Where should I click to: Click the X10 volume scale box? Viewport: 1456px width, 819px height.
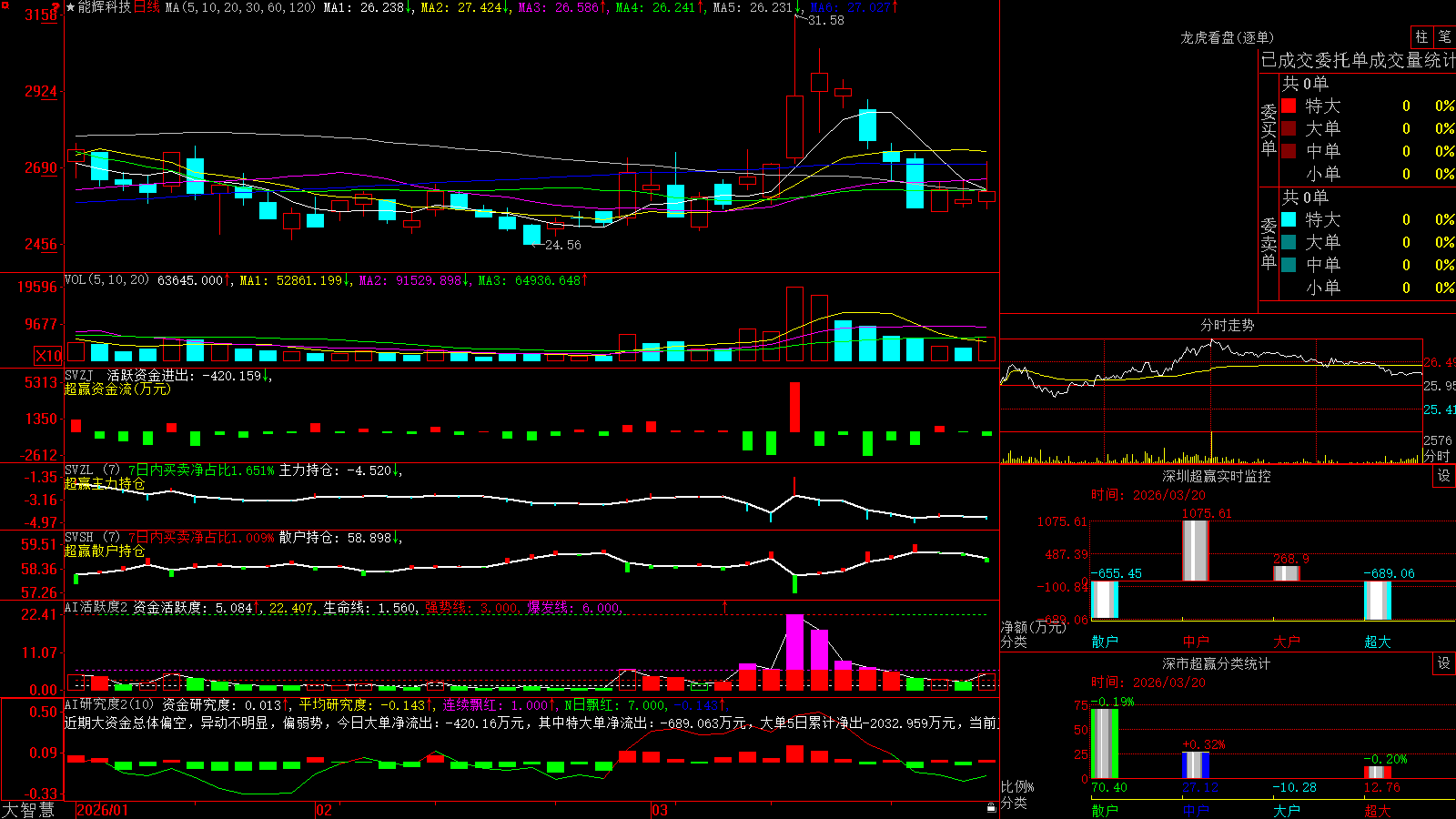pyautogui.click(x=48, y=356)
